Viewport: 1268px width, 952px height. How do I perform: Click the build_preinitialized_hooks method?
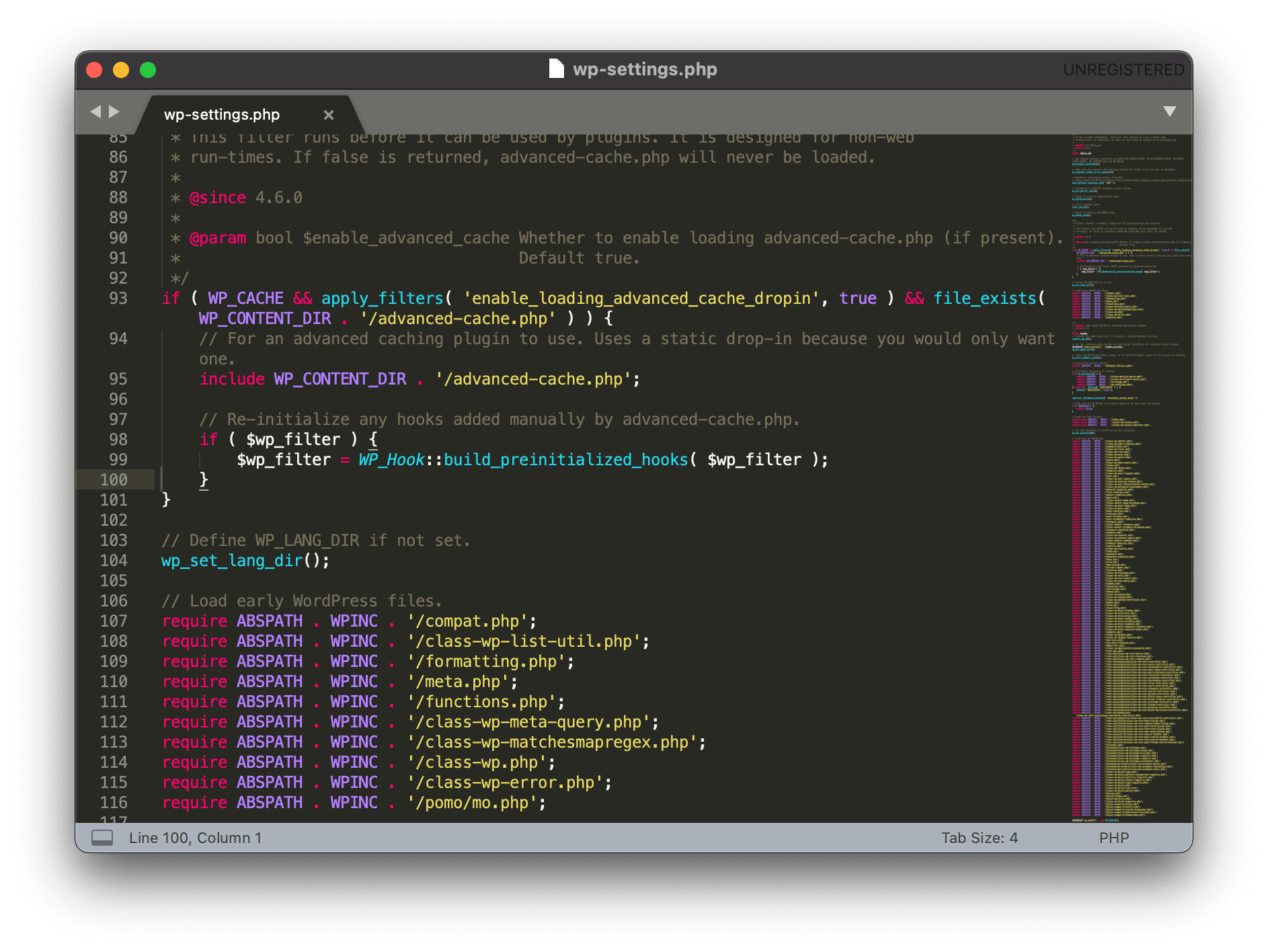(566, 460)
